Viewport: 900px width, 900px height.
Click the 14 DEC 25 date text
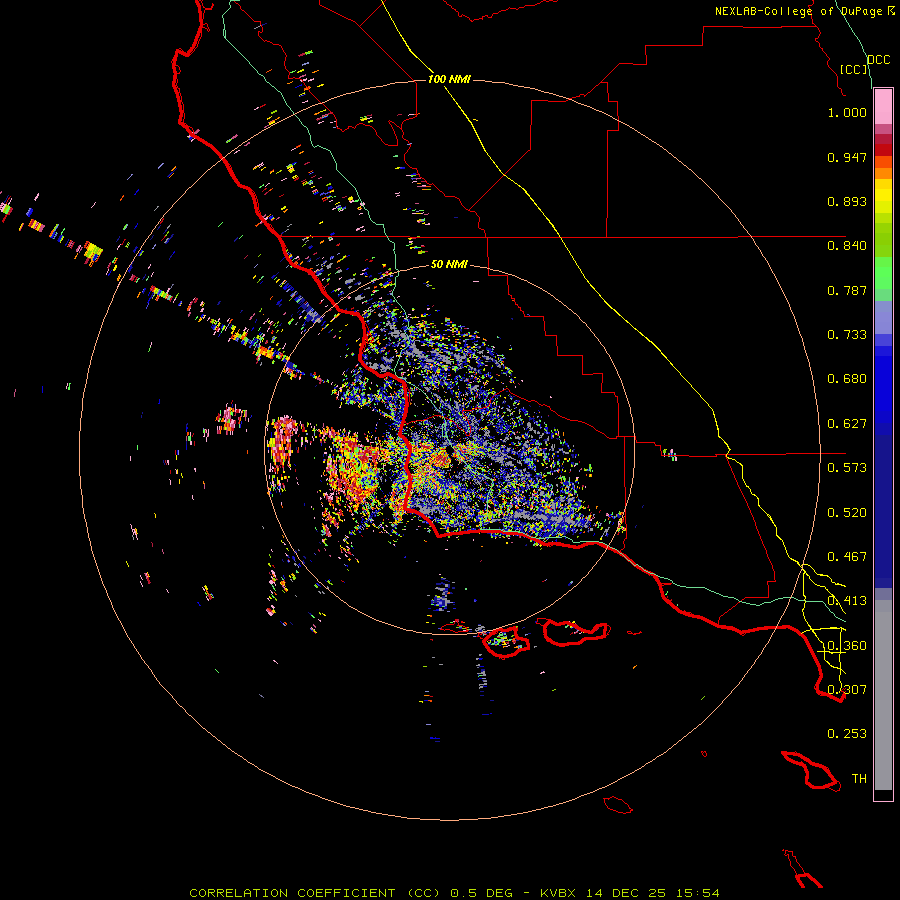click(626, 893)
